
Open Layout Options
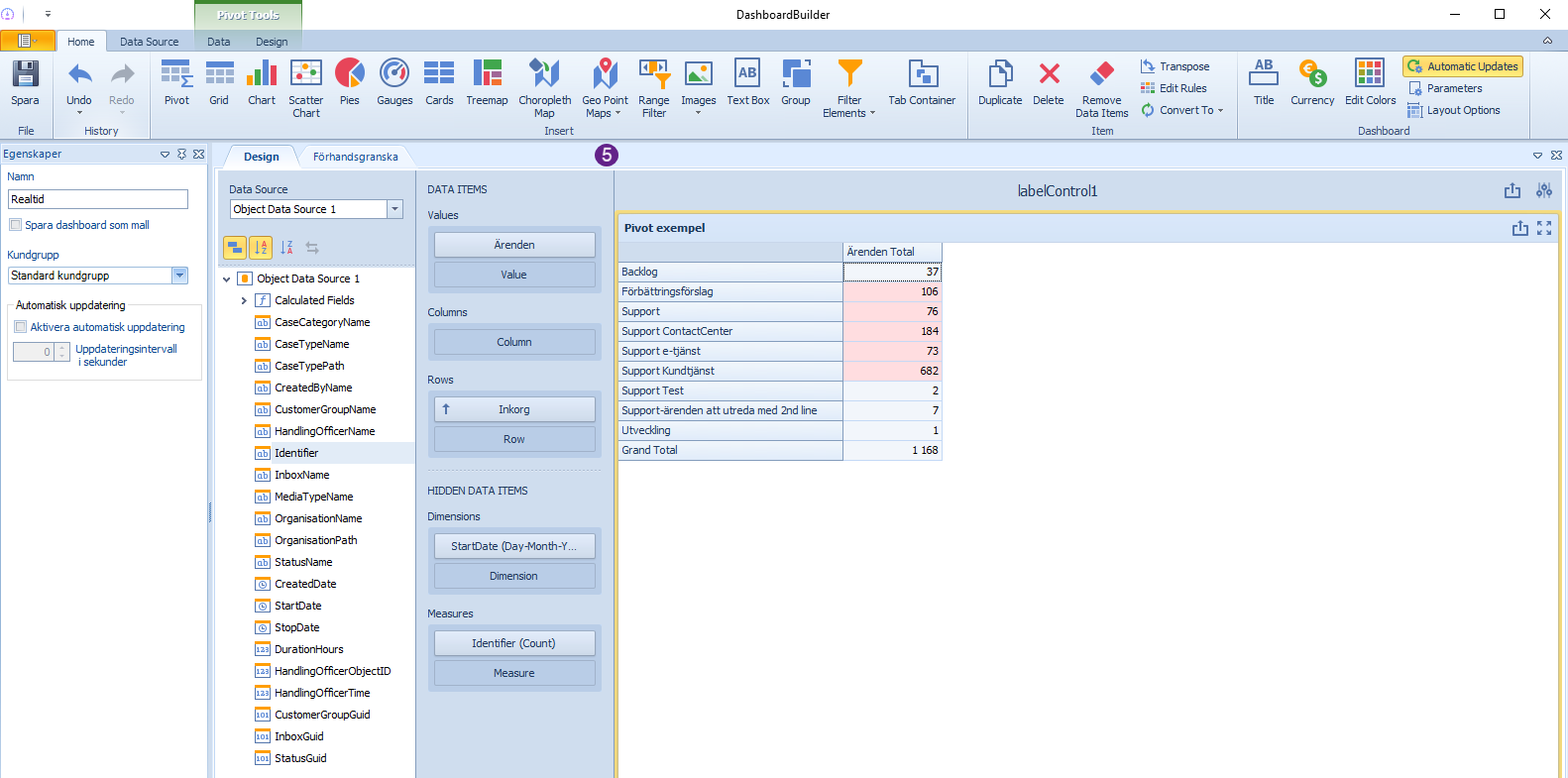(1454, 110)
